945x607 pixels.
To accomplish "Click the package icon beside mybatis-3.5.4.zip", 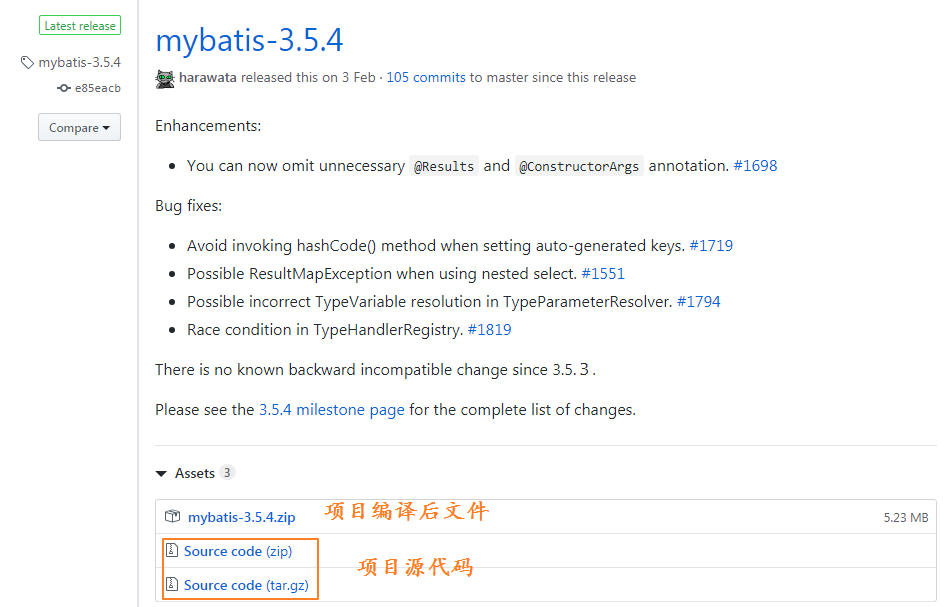I will 172,516.
